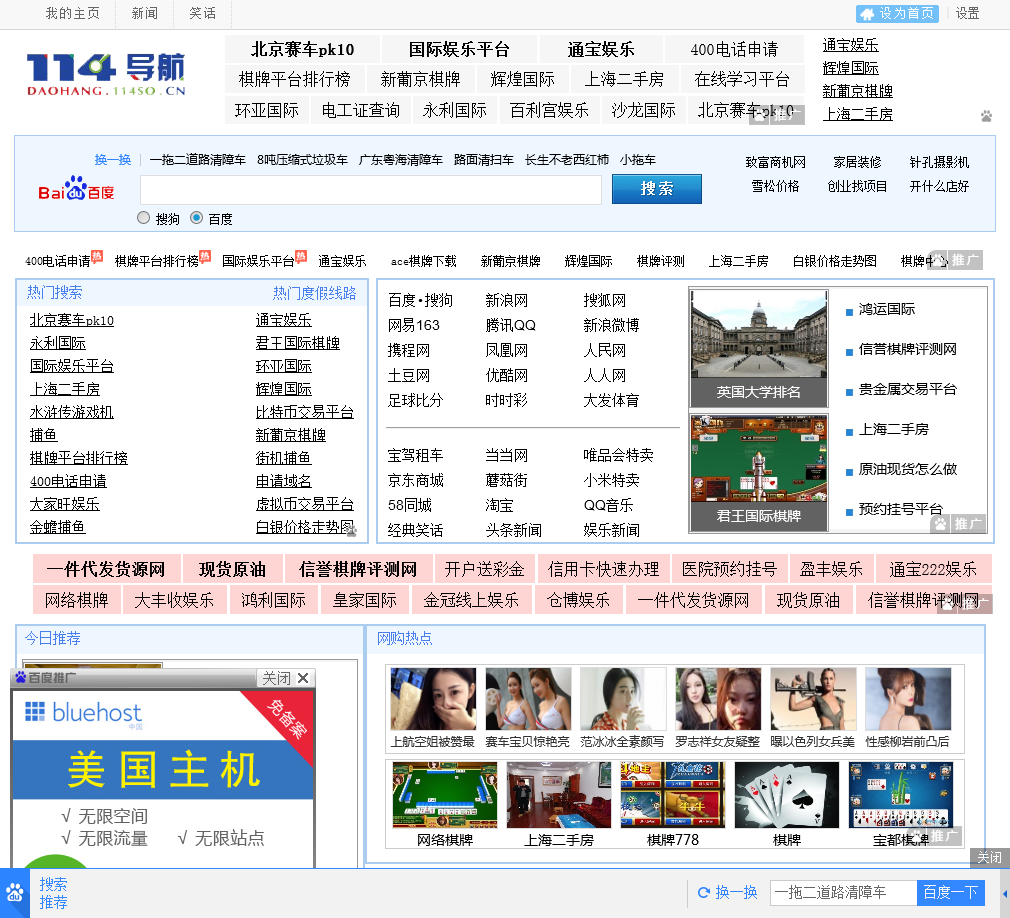Open the 英国大学排名 thumbnail
This screenshot has width=1010, height=918.
pos(759,349)
